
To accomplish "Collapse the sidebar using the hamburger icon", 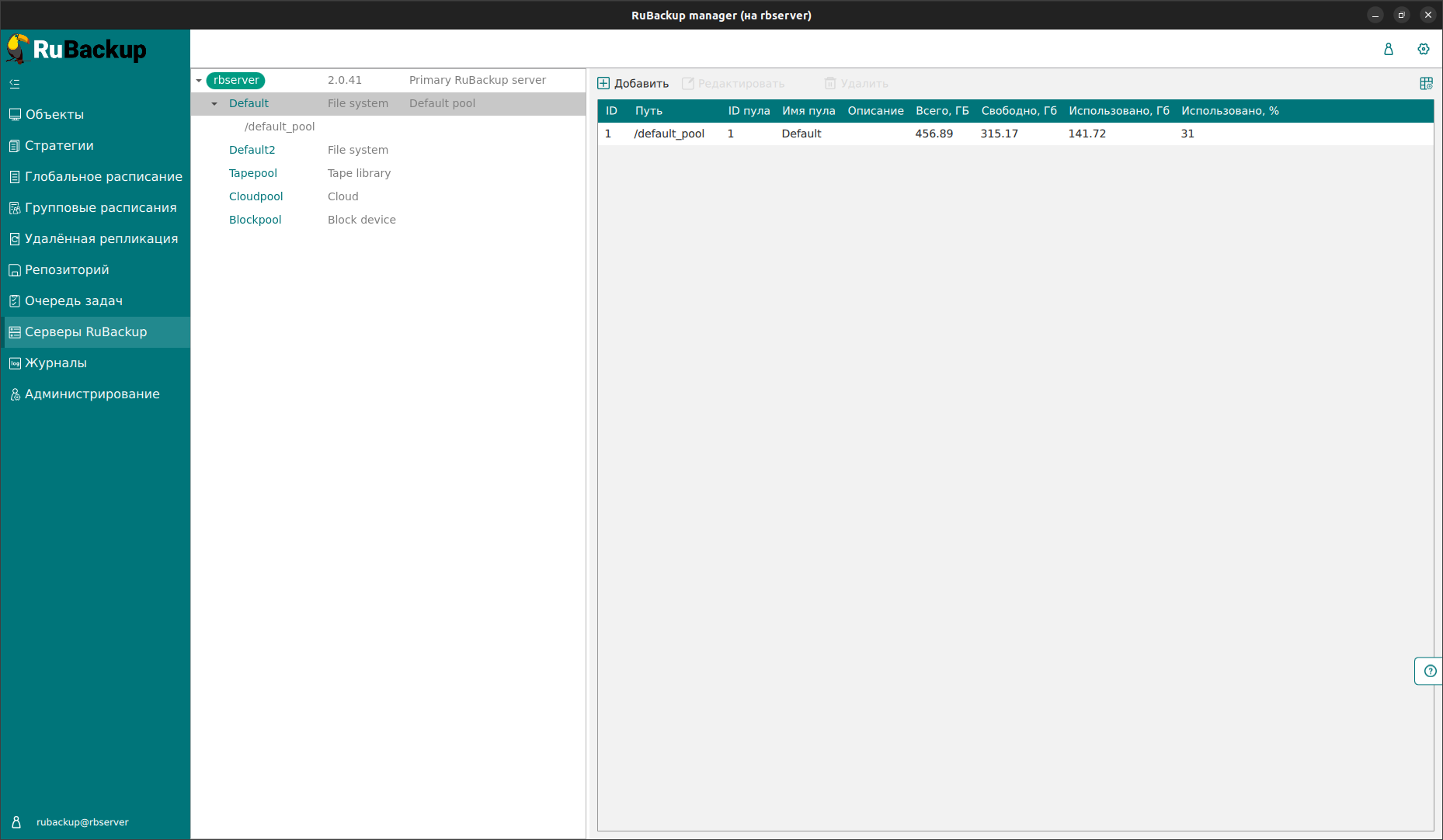I will coord(15,84).
